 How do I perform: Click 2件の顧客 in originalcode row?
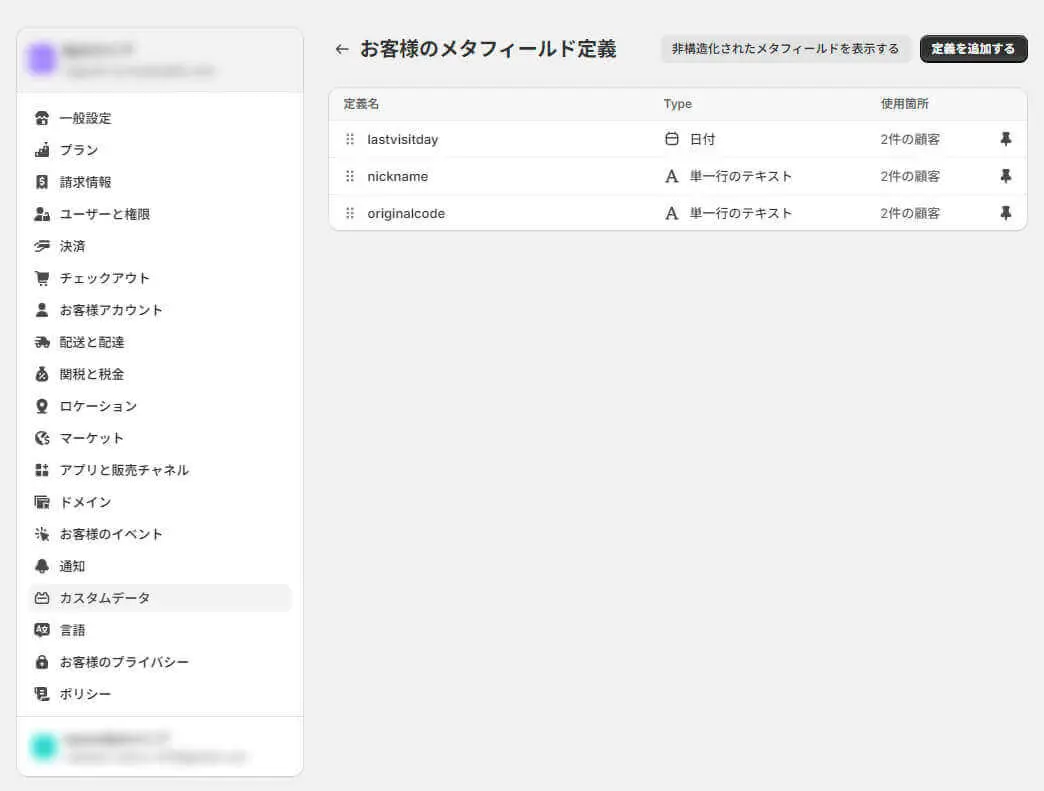(x=910, y=214)
